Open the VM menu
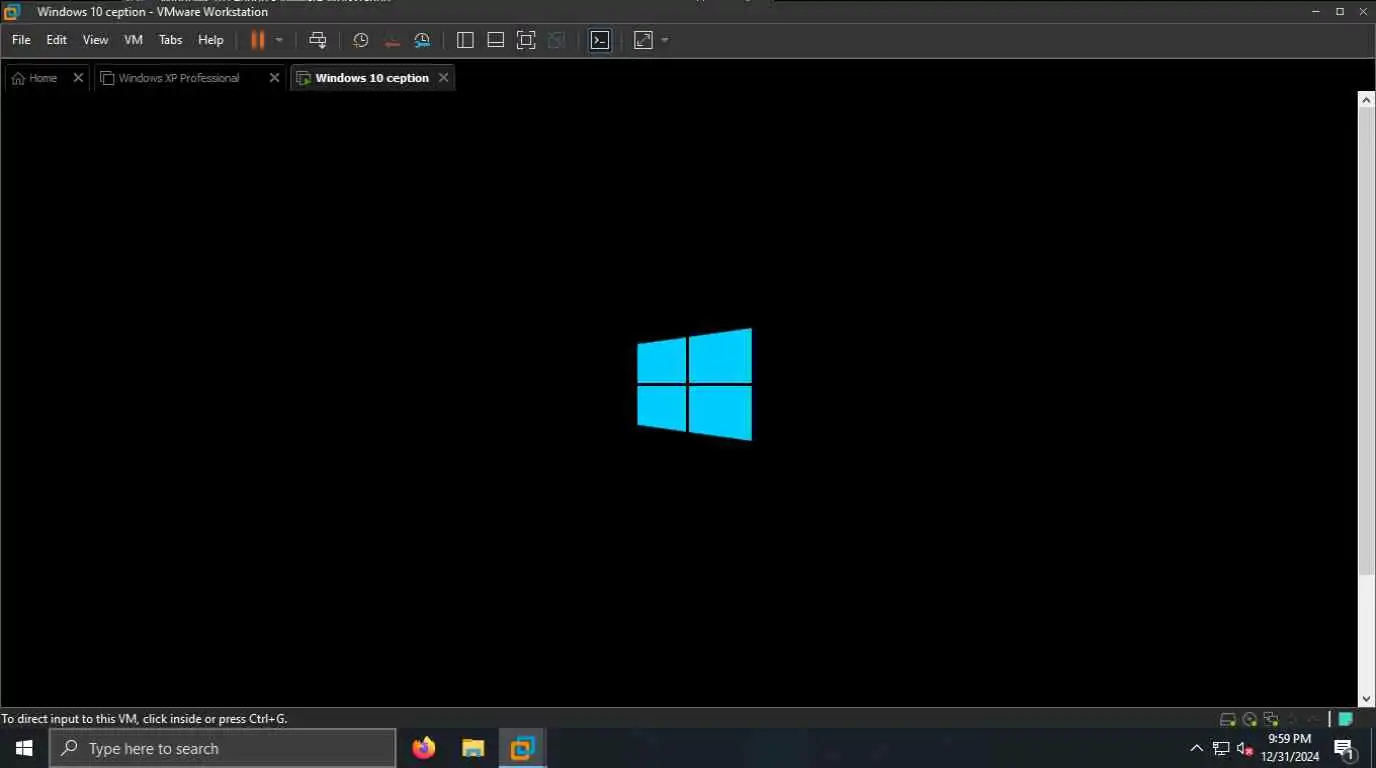1376x768 pixels. click(133, 40)
